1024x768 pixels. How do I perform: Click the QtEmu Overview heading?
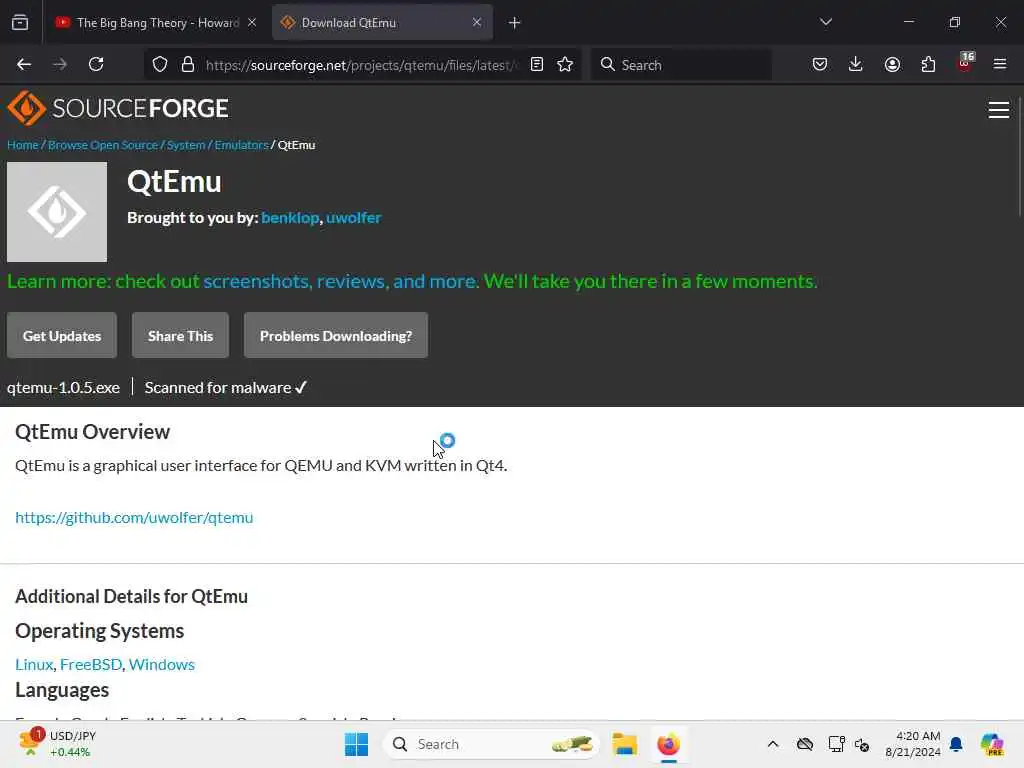click(92, 432)
